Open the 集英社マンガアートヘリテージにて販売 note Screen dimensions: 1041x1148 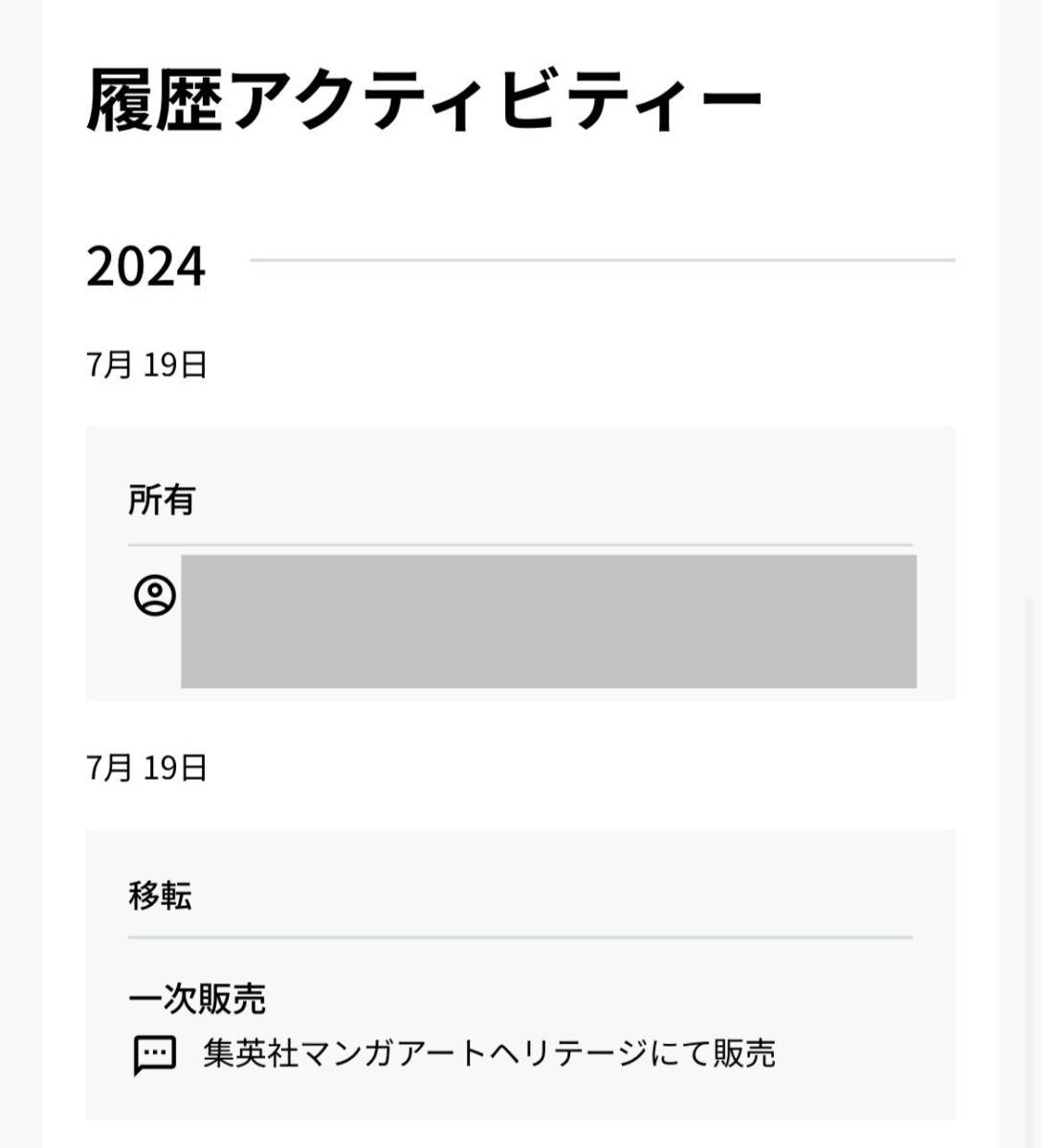click(489, 1054)
